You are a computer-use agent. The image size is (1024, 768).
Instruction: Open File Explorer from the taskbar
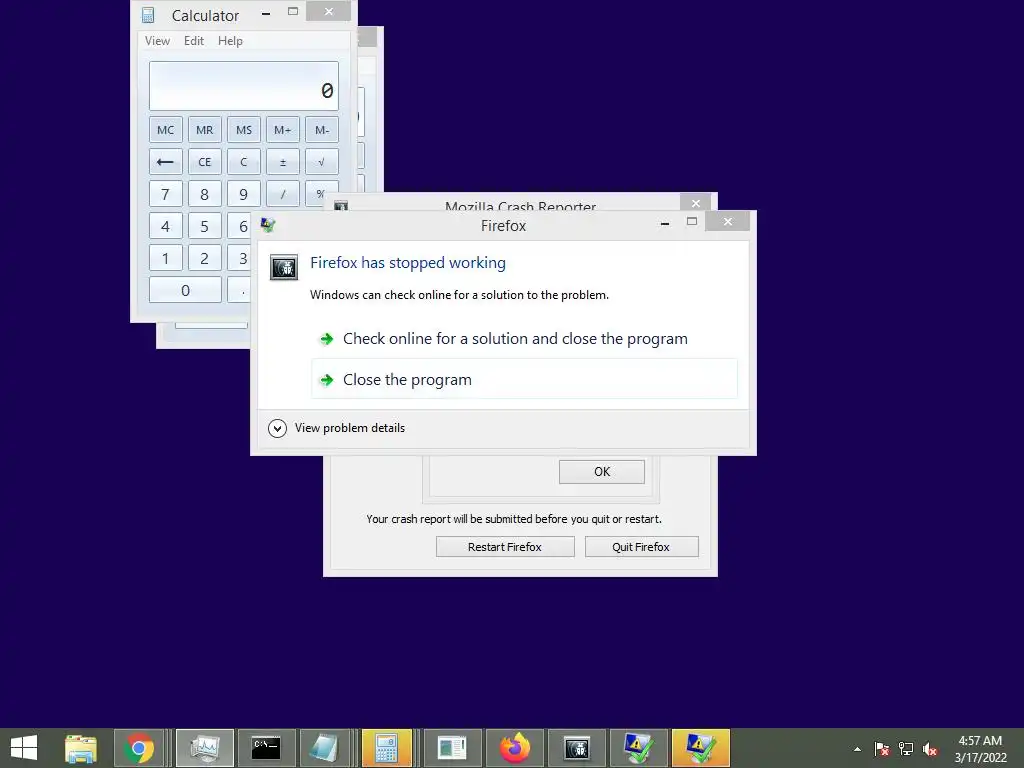[80, 748]
